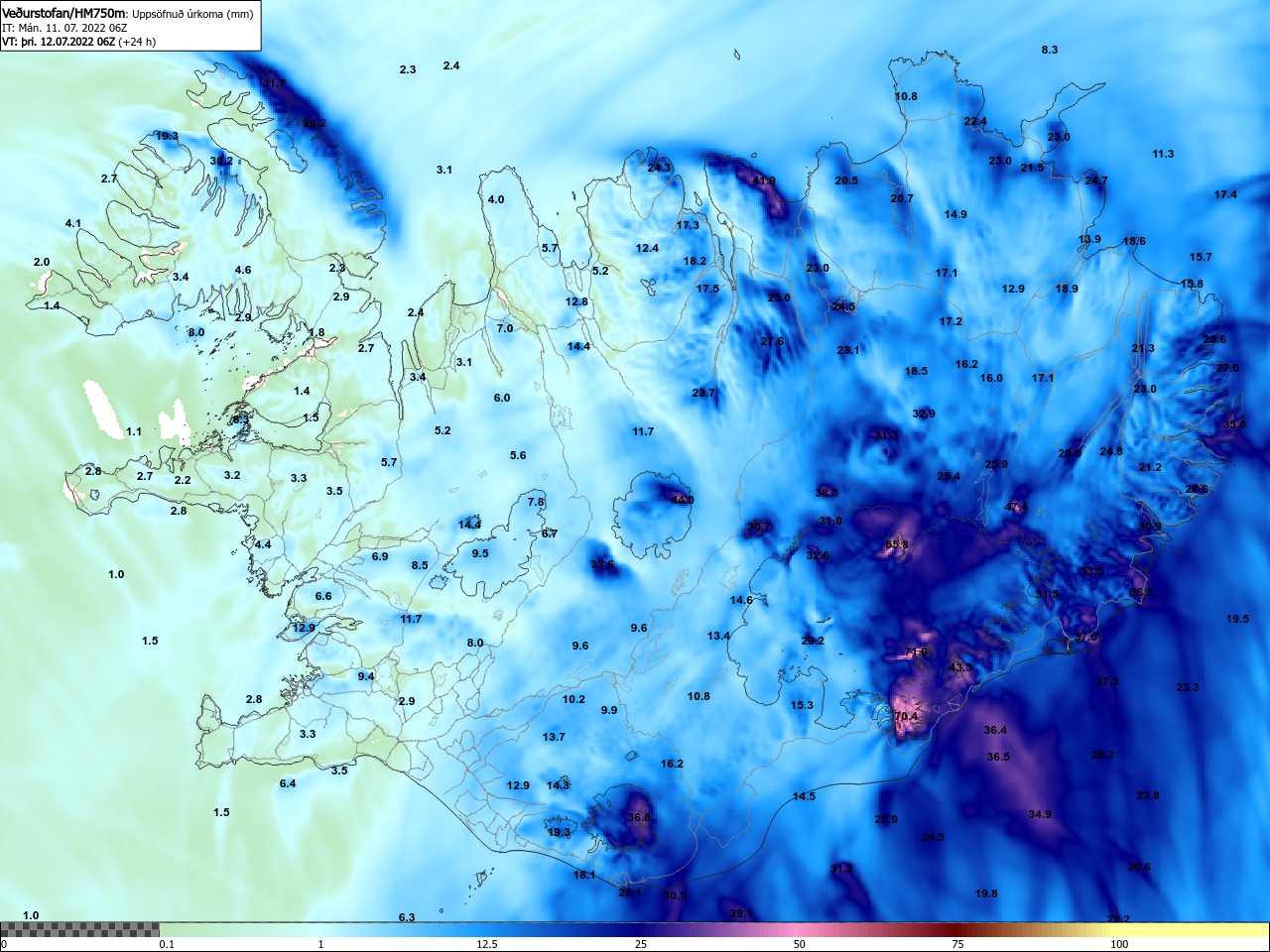
Task: Click the 75 label under the legend
Action: pyautogui.click(x=957, y=944)
